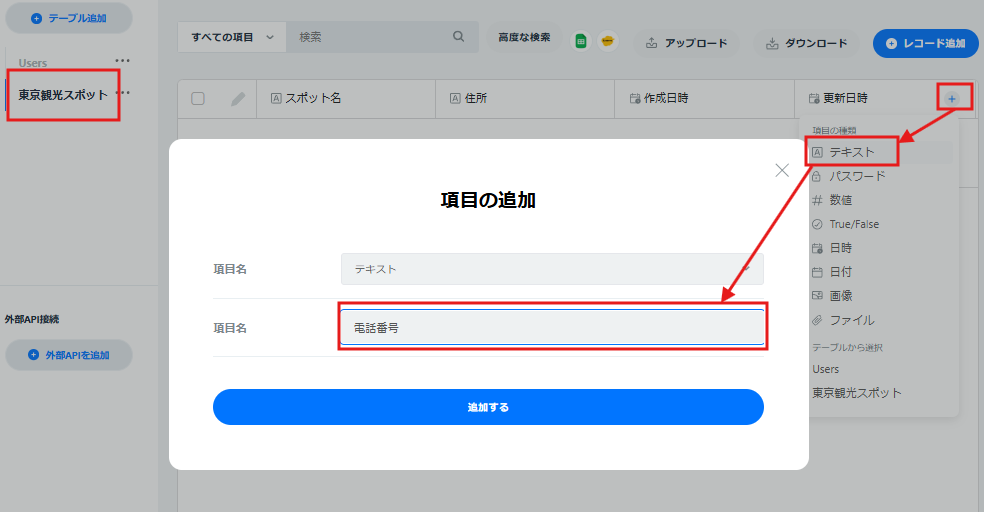This screenshot has height=512, width=984.
Task: Click the 項目名 input containing 電話番号
Action: point(552,328)
